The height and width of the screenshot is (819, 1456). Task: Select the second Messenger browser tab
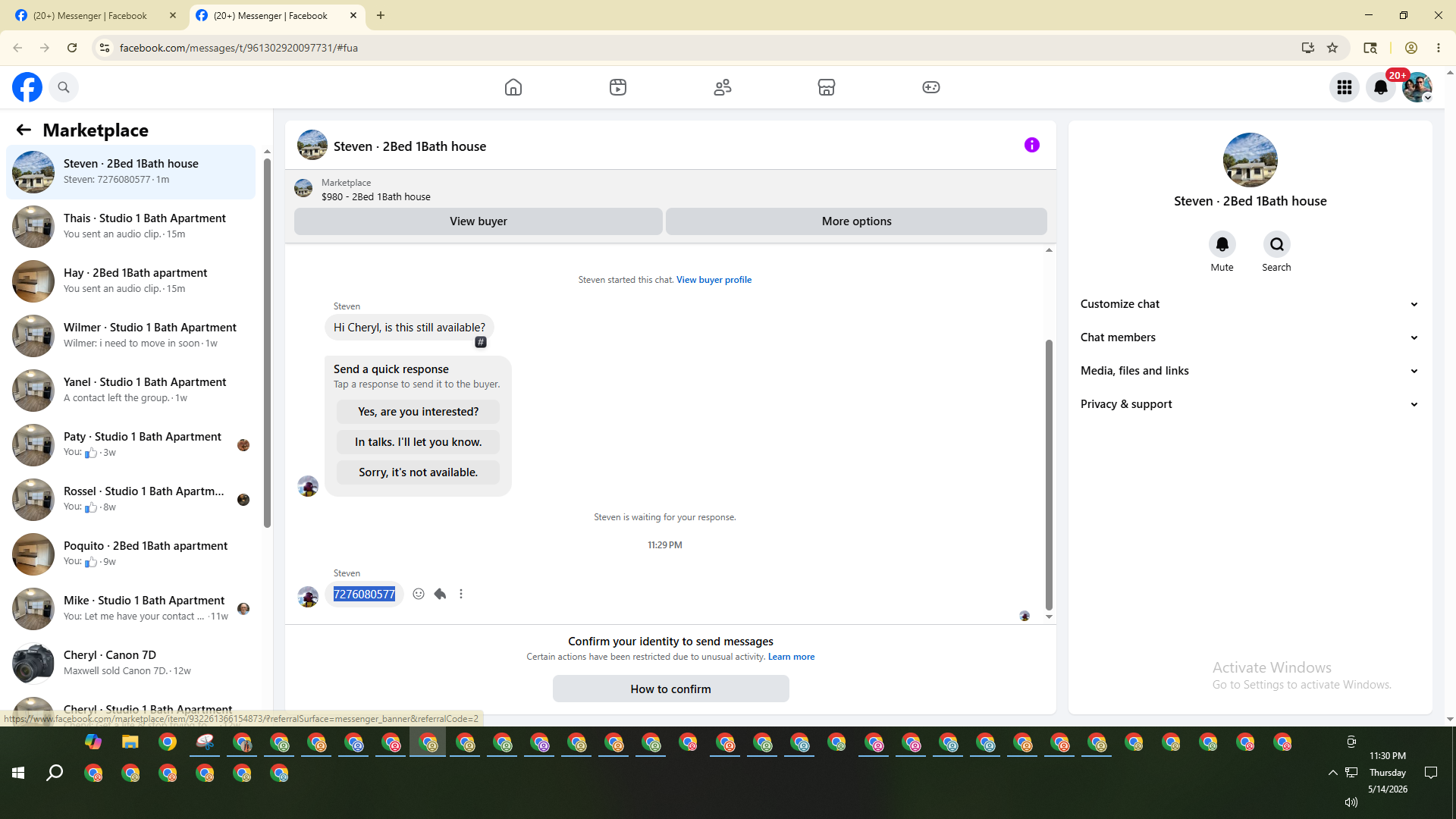click(271, 16)
